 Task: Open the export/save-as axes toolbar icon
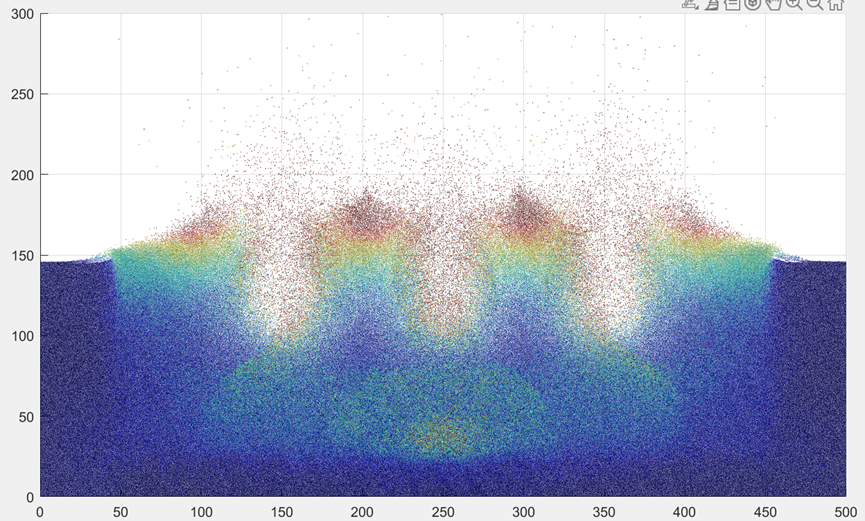(690, 4)
